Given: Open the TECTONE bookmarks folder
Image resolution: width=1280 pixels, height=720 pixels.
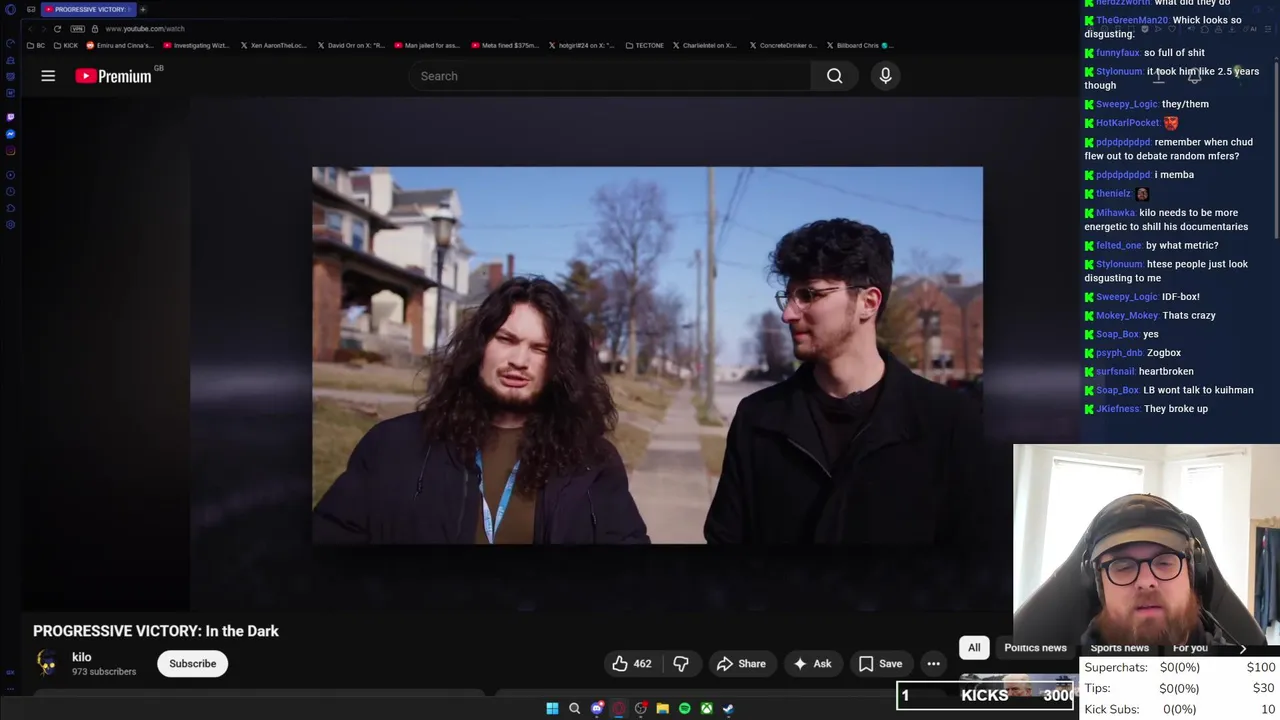Looking at the screenshot, I should coord(644,45).
